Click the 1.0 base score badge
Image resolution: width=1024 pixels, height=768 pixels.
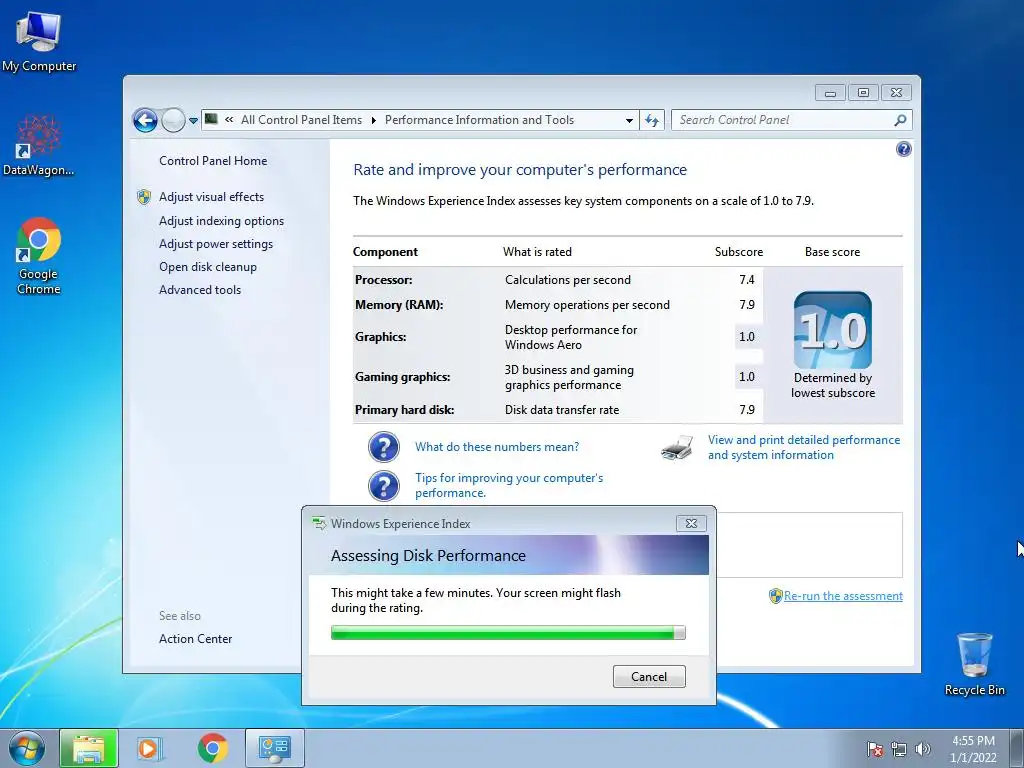(x=833, y=330)
